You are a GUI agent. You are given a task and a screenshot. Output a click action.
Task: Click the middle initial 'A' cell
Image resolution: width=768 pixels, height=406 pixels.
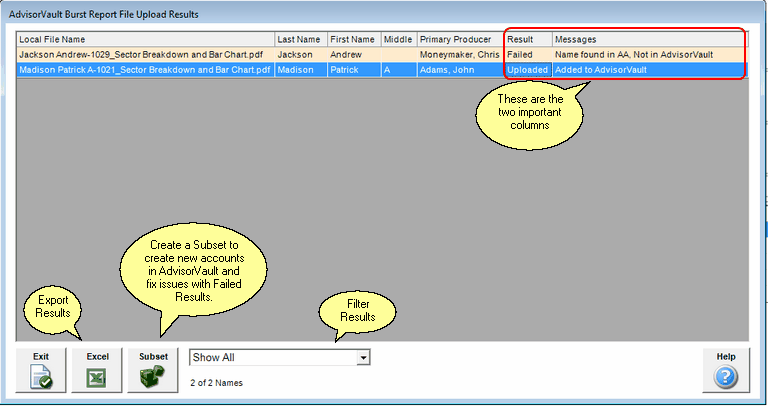click(x=399, y=70)
